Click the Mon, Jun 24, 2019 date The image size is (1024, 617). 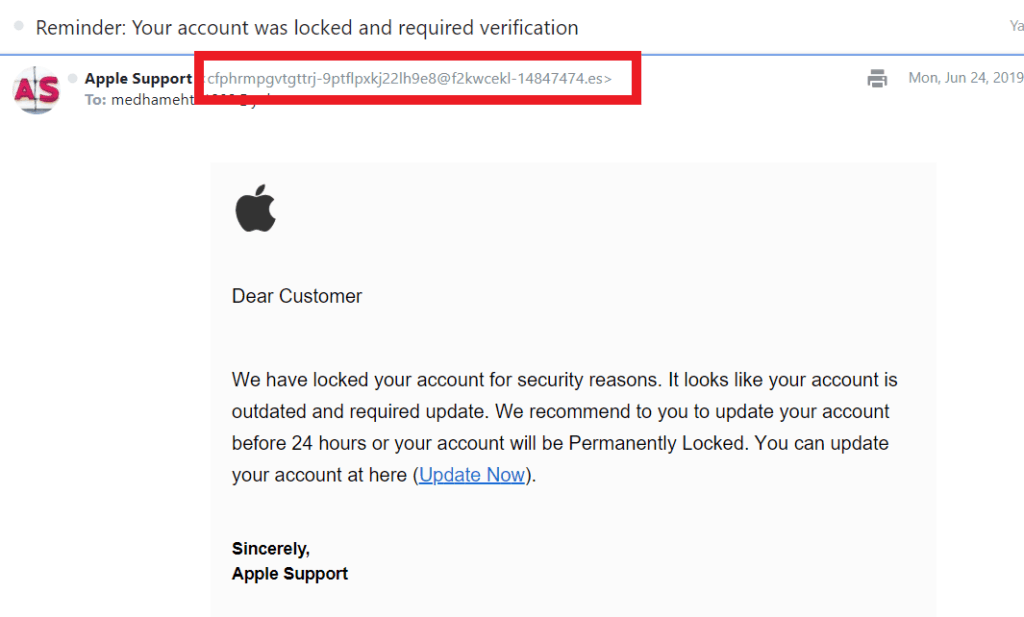(966, 78)
